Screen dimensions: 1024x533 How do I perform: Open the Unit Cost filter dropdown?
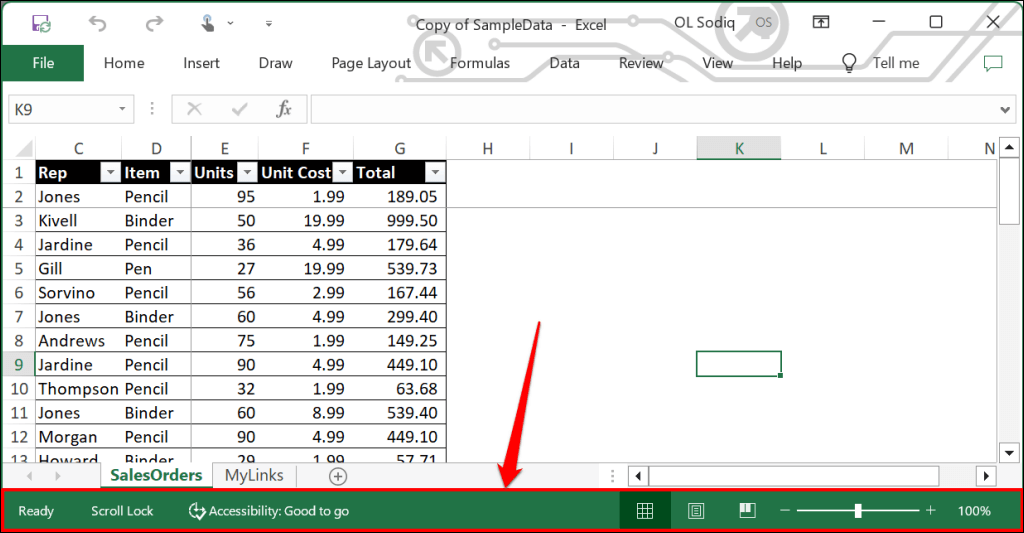pos(342,173)
